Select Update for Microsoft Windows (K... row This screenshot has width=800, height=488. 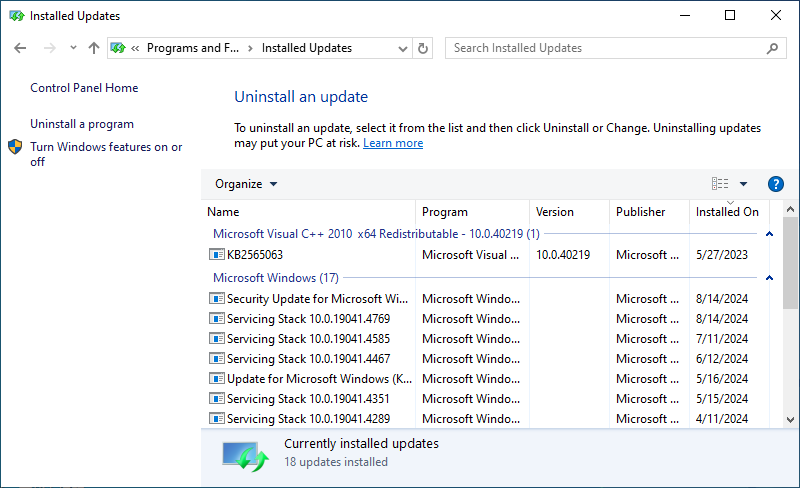[x=319, y=379]
